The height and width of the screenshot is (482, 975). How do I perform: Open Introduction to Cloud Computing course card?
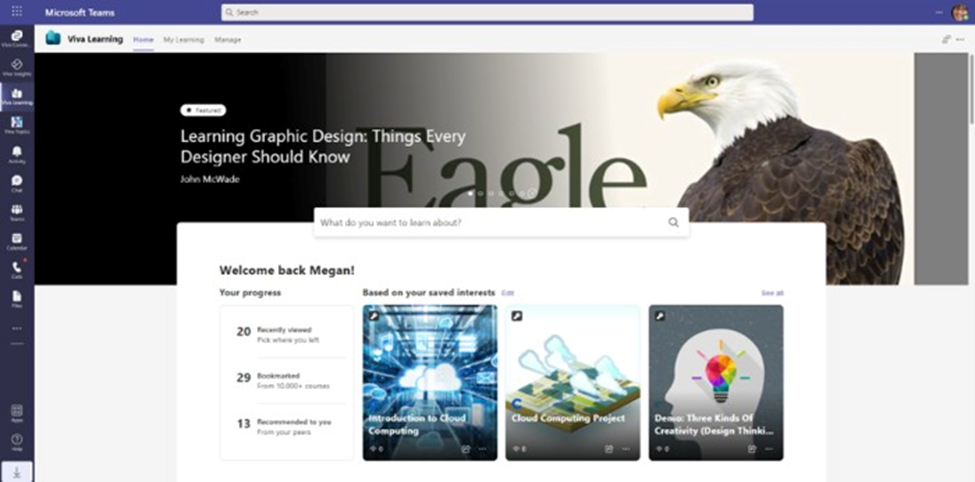430,382
